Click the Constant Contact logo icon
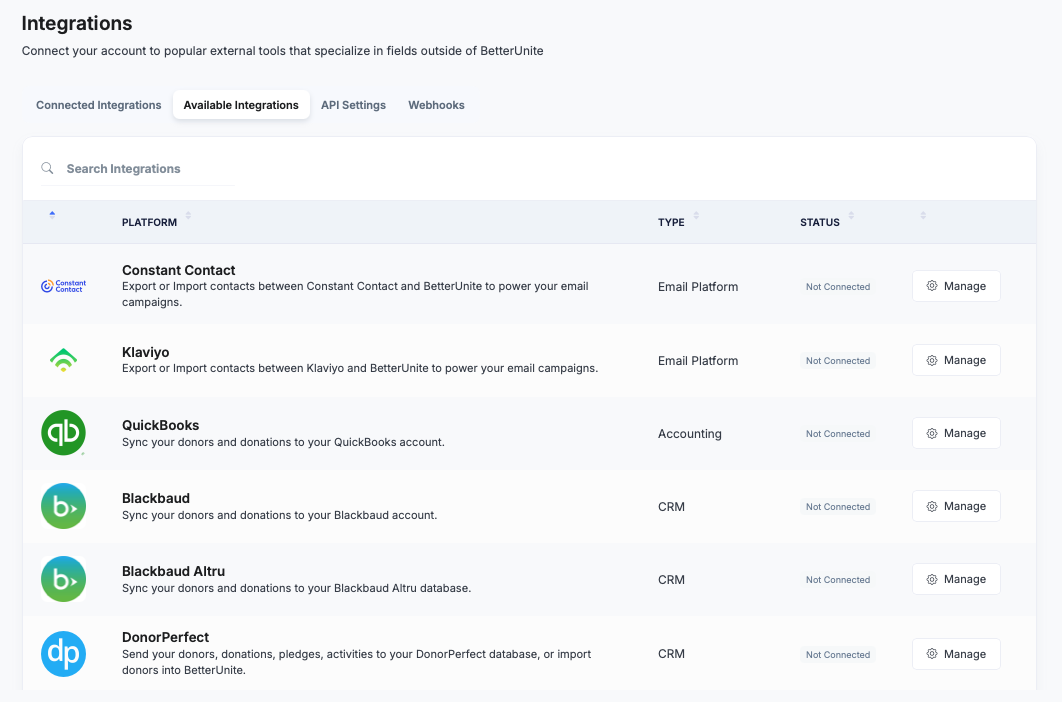The height and width of the screenshot is (702, 1062). [64, 286]
